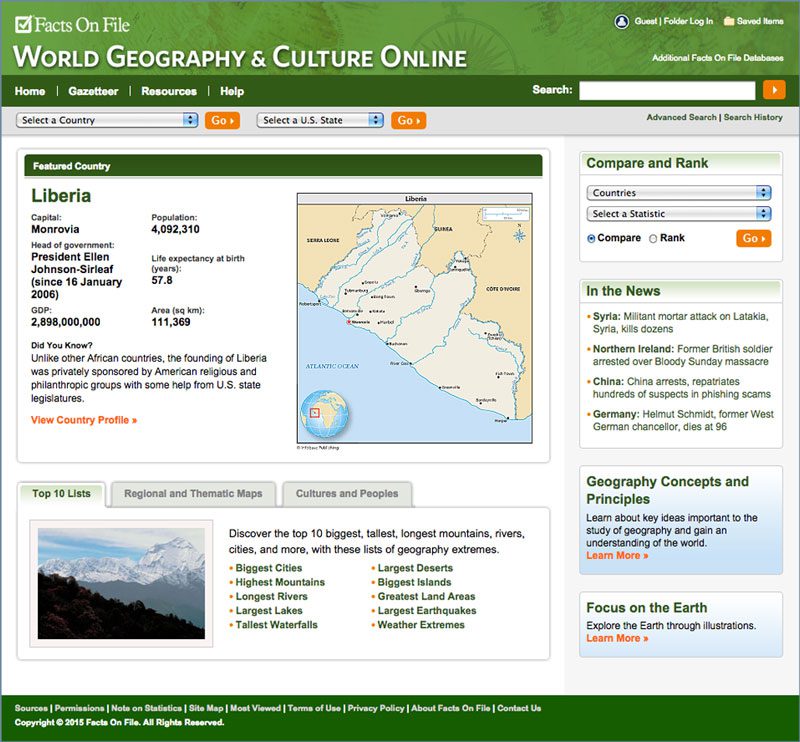This screenshot has height=742, width=800.
Task: Click Guest | Folder Log In link
Action: tap(673, 21)
